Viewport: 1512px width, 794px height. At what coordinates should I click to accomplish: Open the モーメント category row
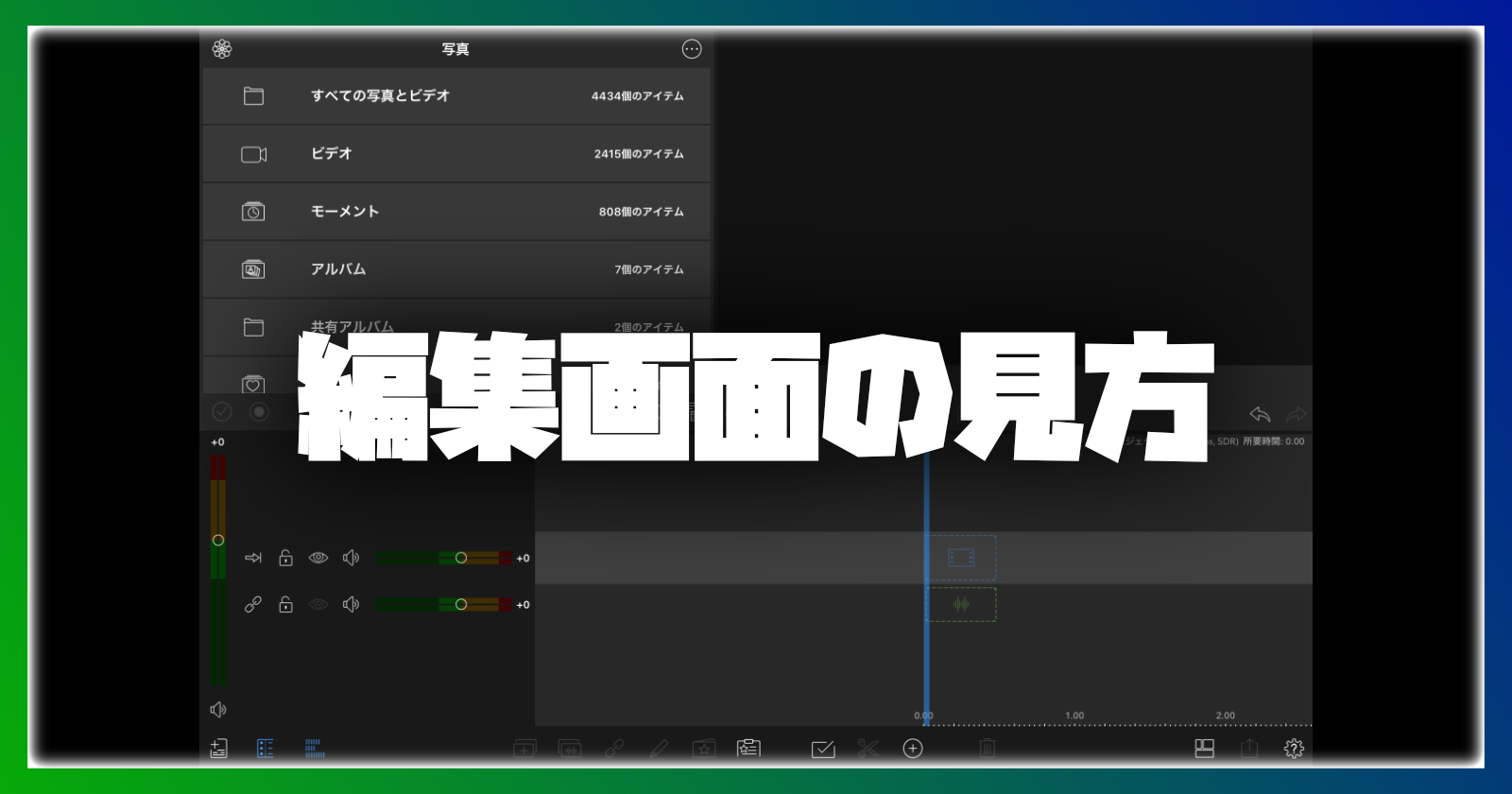pos(456,212)
